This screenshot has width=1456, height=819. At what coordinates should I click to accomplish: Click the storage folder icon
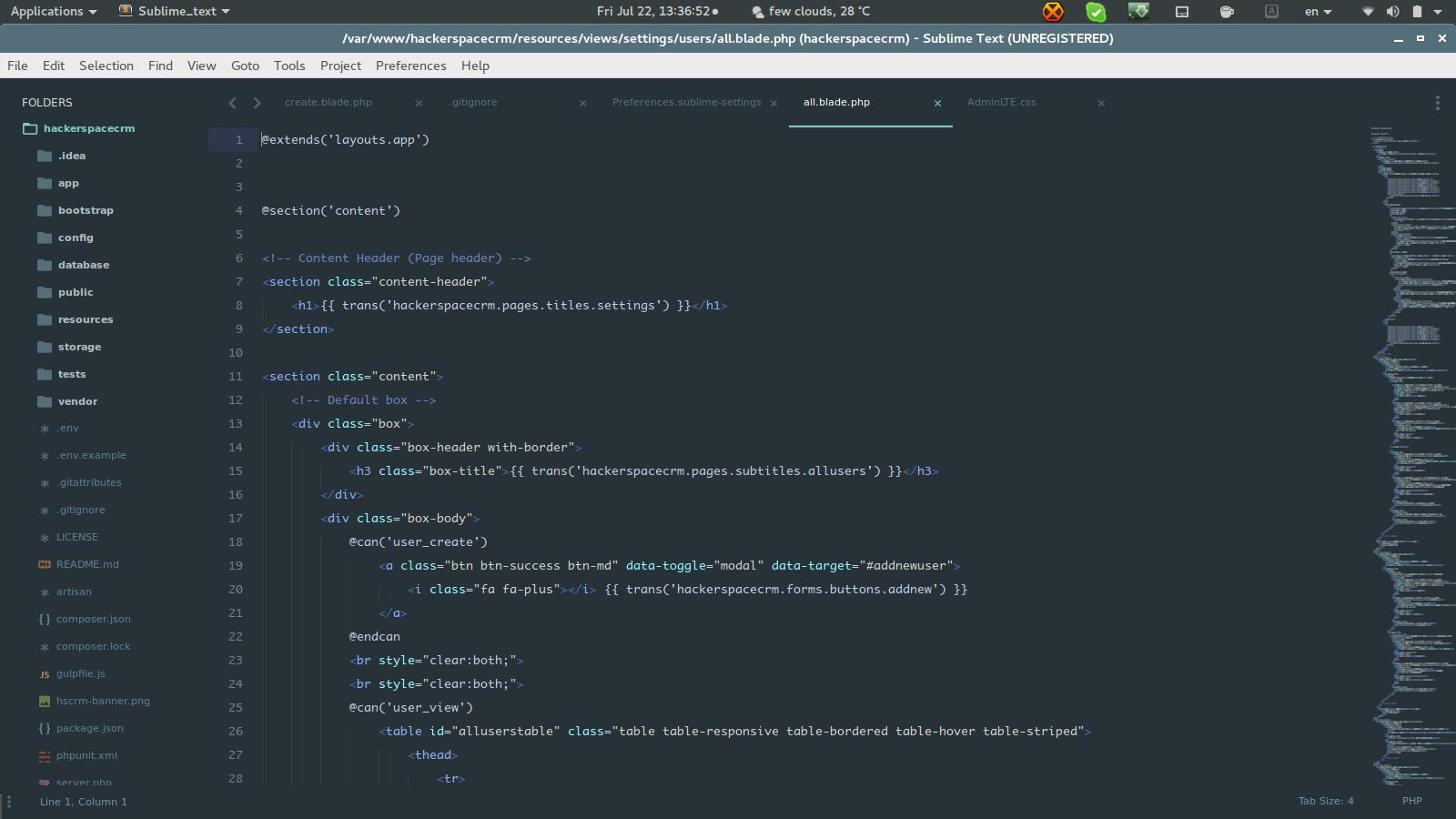pyautogui.click(x=45, y=347)
